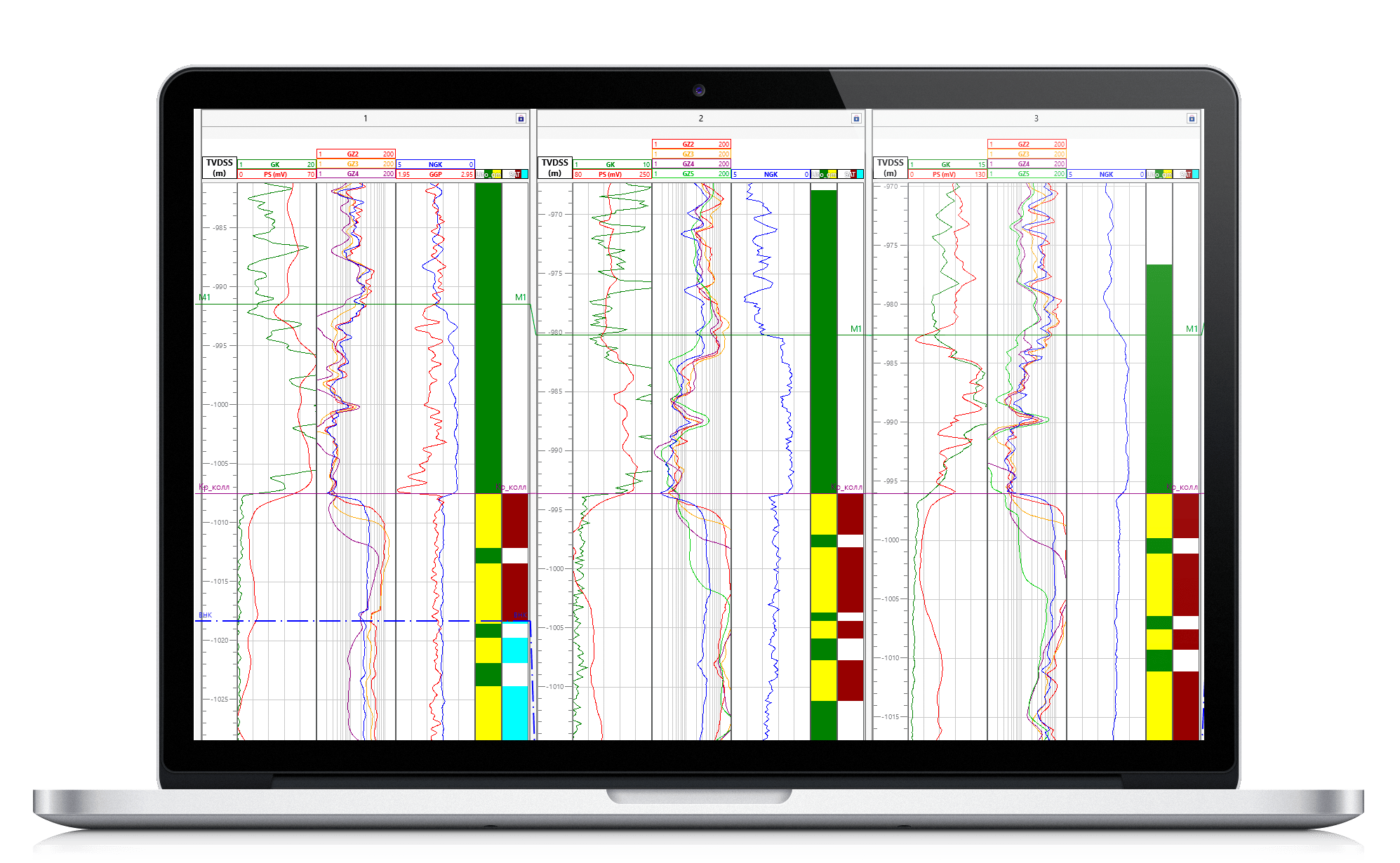Click the -1015 depth tick in well 3

click(891, 717)
